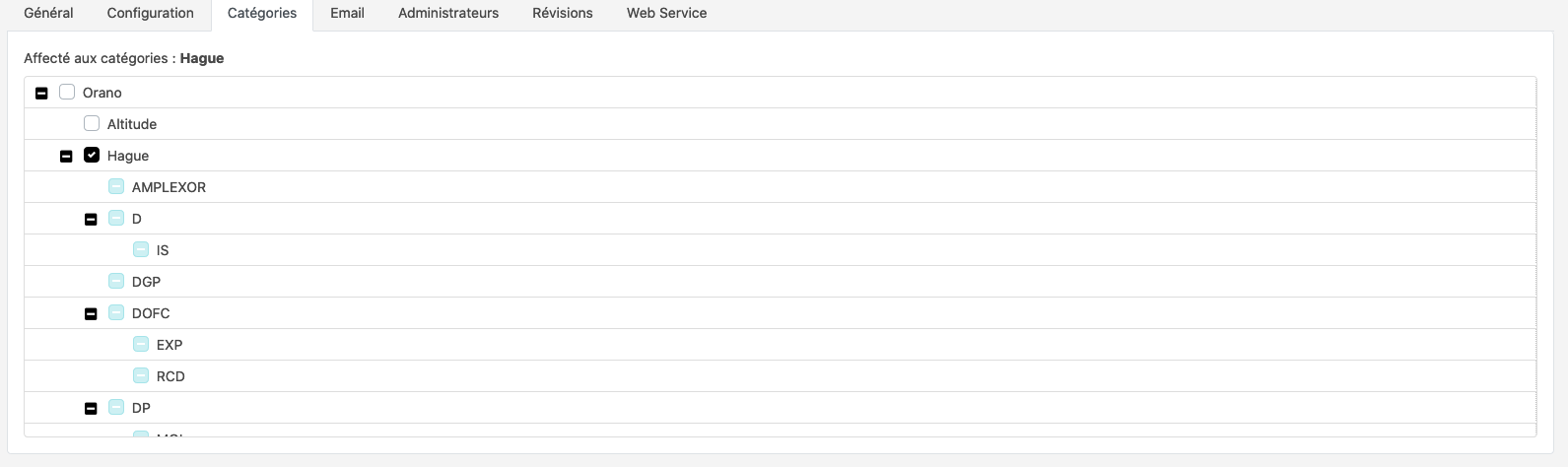Open the Administrateurs tab
1568x467 pixels.
448,14
